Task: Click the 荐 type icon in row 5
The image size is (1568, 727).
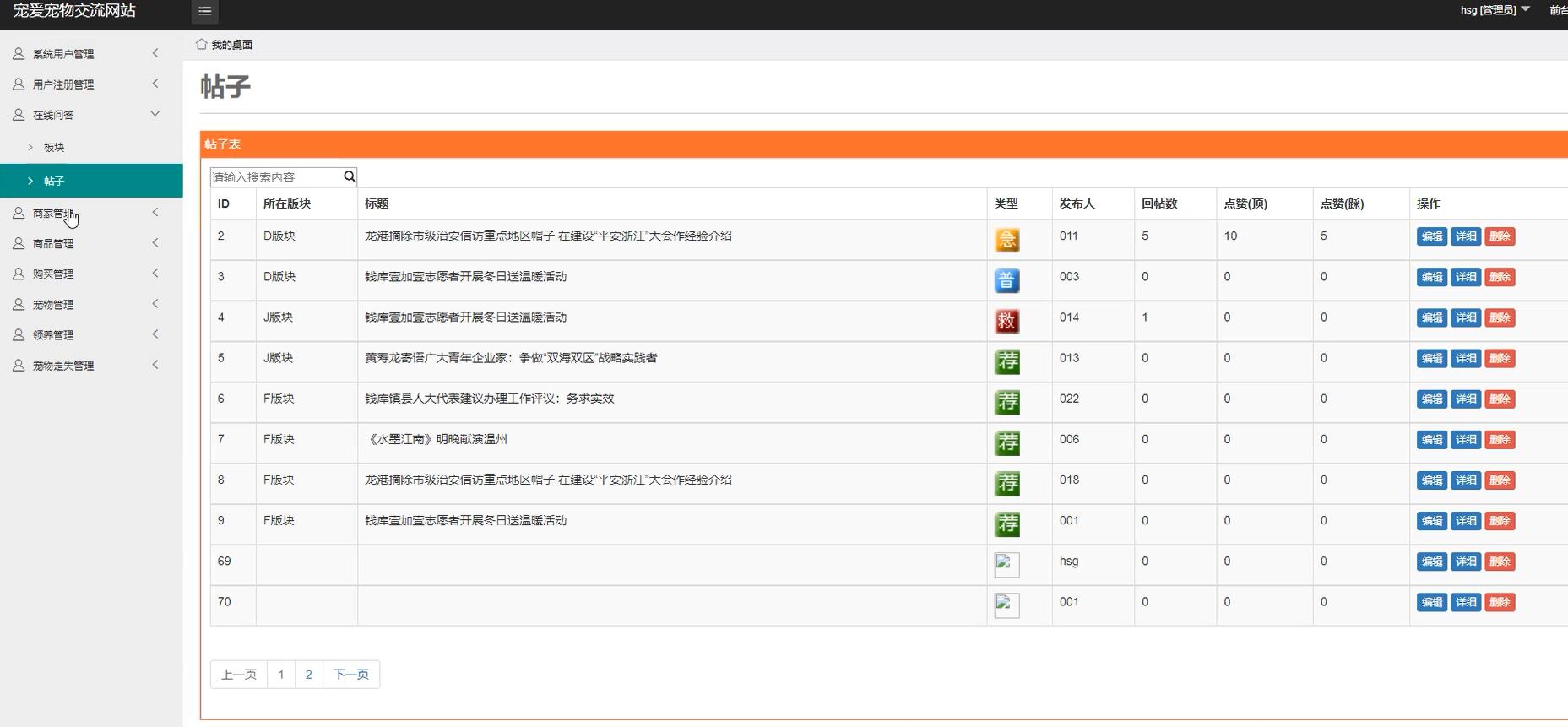Action: coord(1006,361)
